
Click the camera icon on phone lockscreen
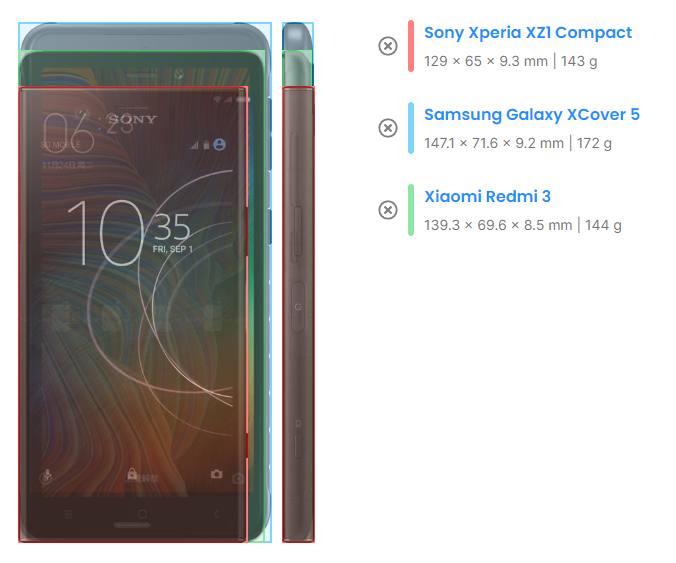(216, 474)
